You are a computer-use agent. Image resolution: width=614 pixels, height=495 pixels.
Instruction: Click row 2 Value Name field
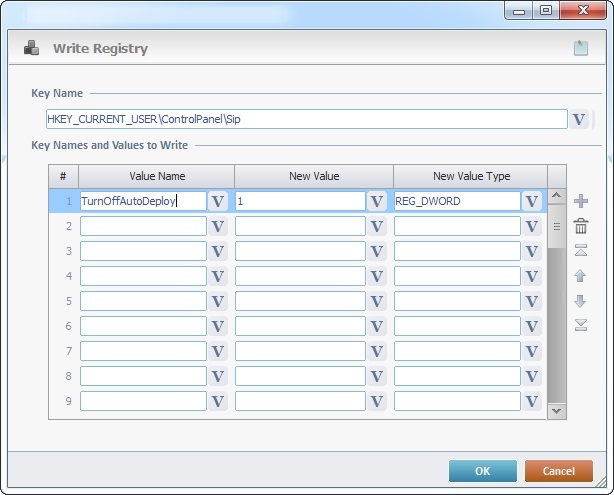tap(143, 226)
